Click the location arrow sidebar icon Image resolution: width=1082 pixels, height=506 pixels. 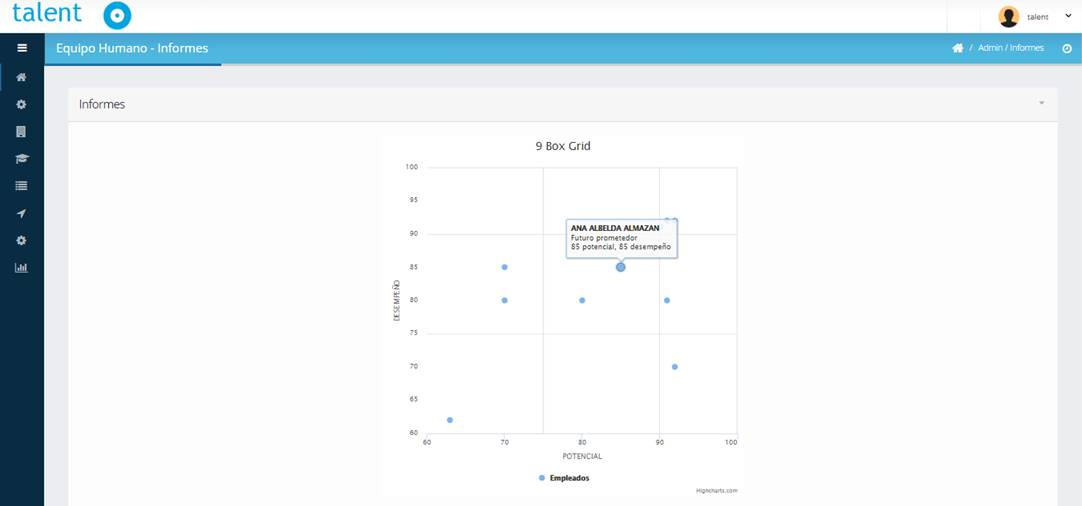coord(21,213)
